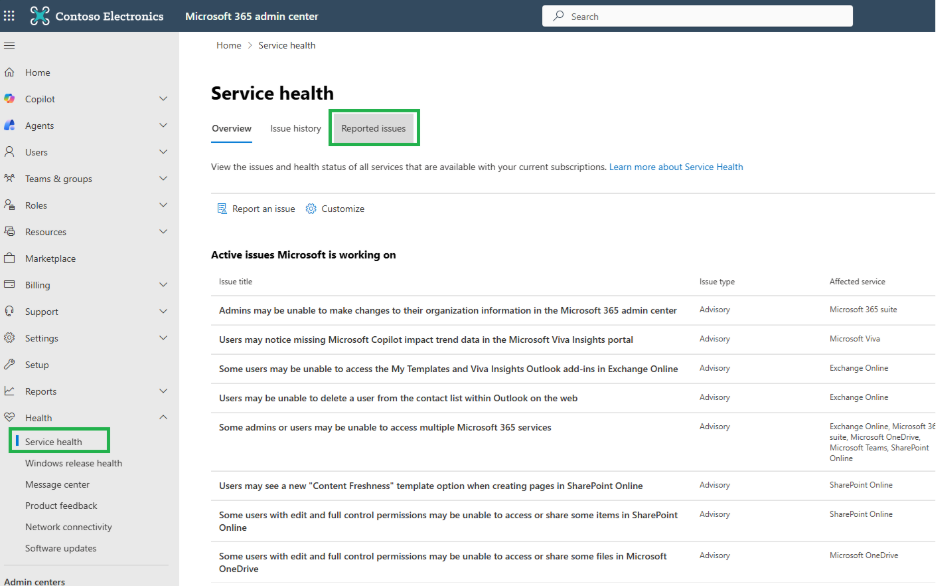Click the Teams & groups icon
936x586 pixels.
[10, 178]
